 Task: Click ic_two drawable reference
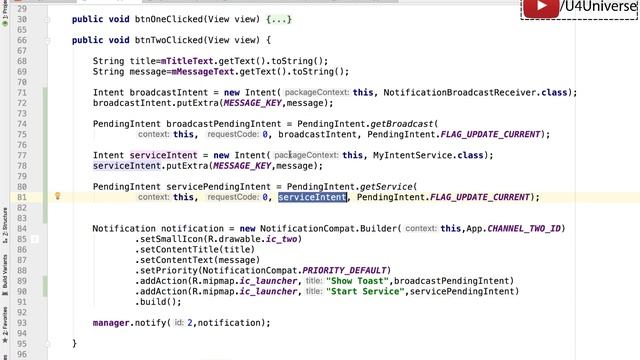(x=282, y=239)
